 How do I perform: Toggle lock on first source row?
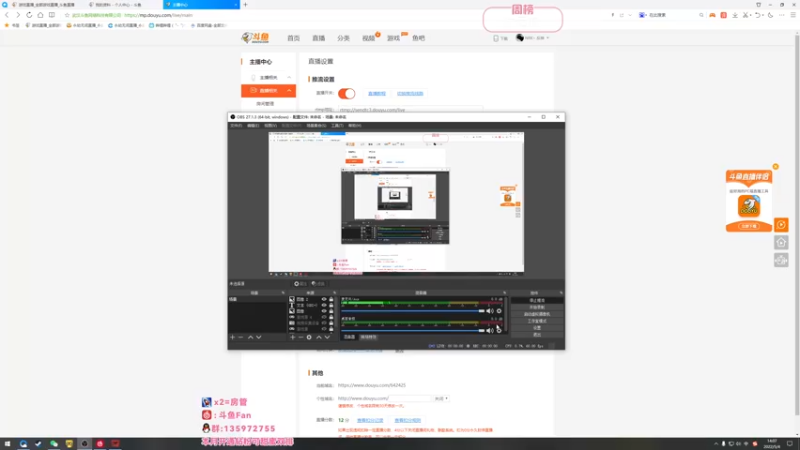coord(331,299)
